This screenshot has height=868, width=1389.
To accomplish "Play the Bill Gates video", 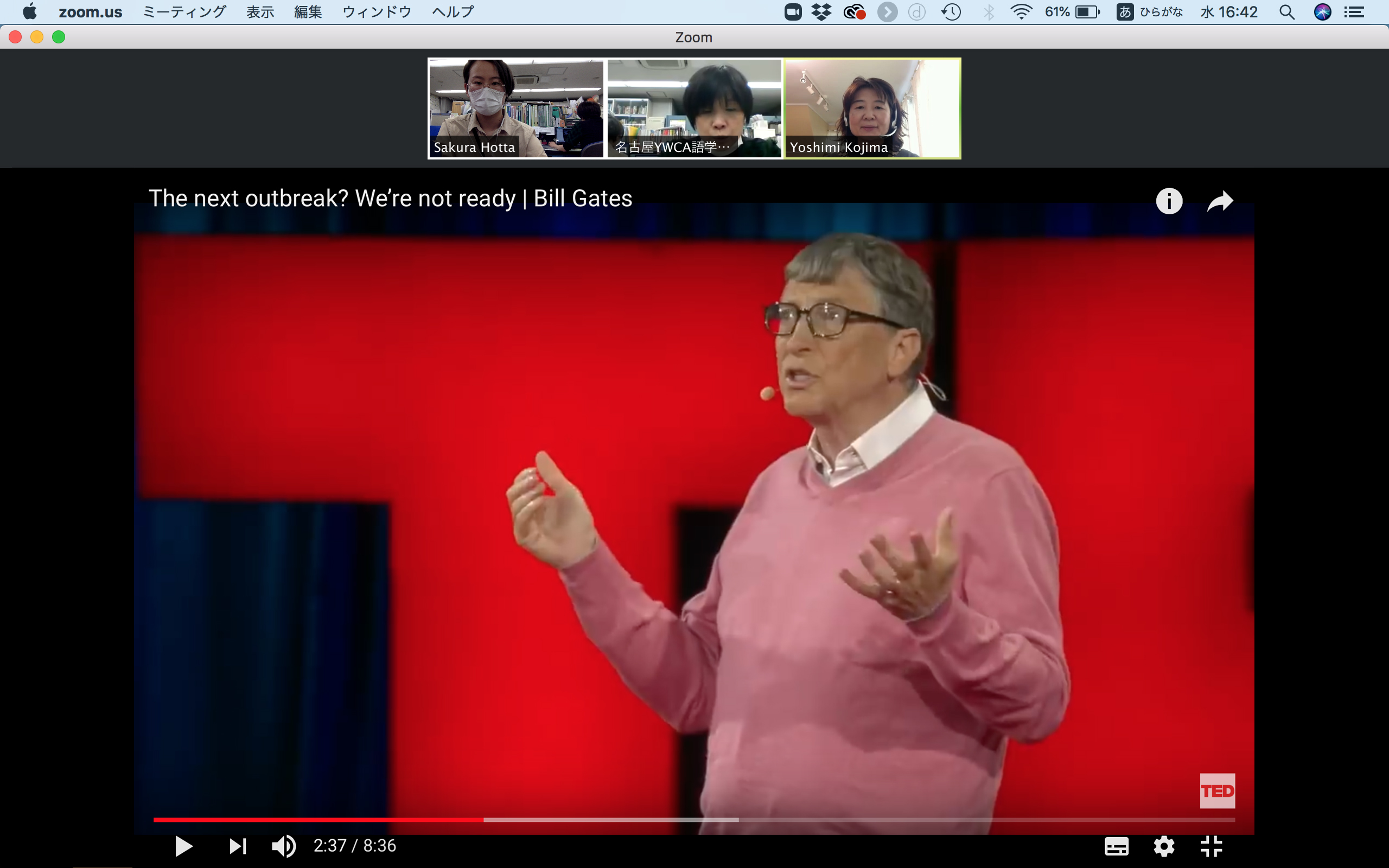I will [x=184, y=846].
